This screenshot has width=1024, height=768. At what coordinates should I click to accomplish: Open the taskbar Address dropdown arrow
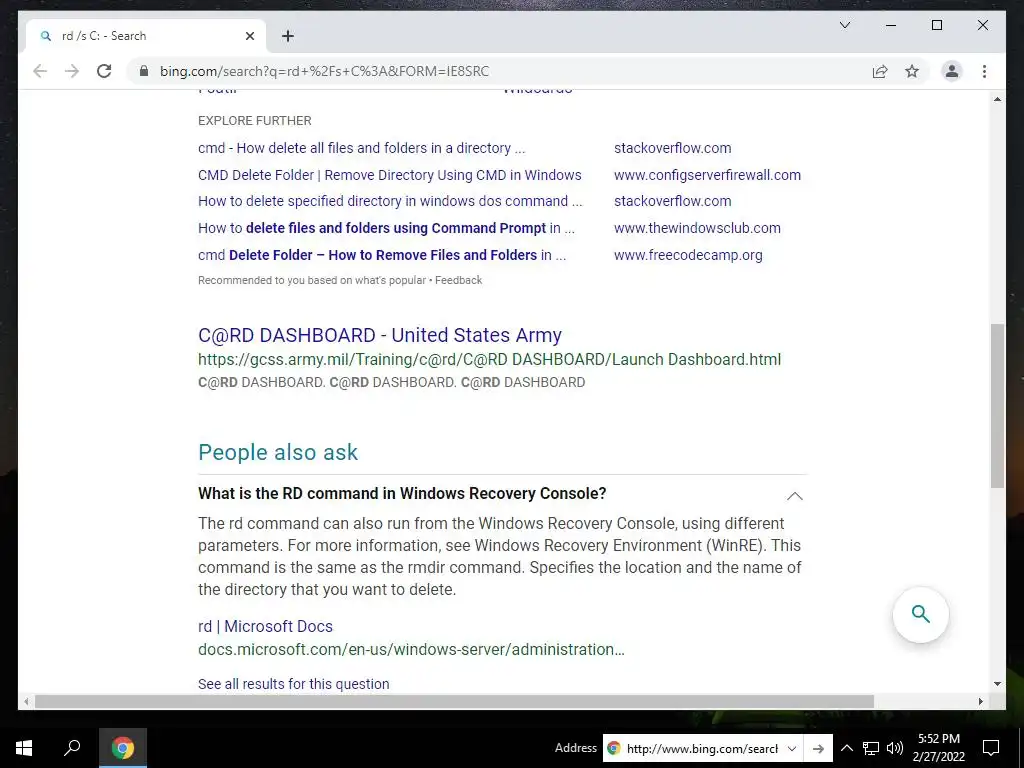[x=792, y=748]
